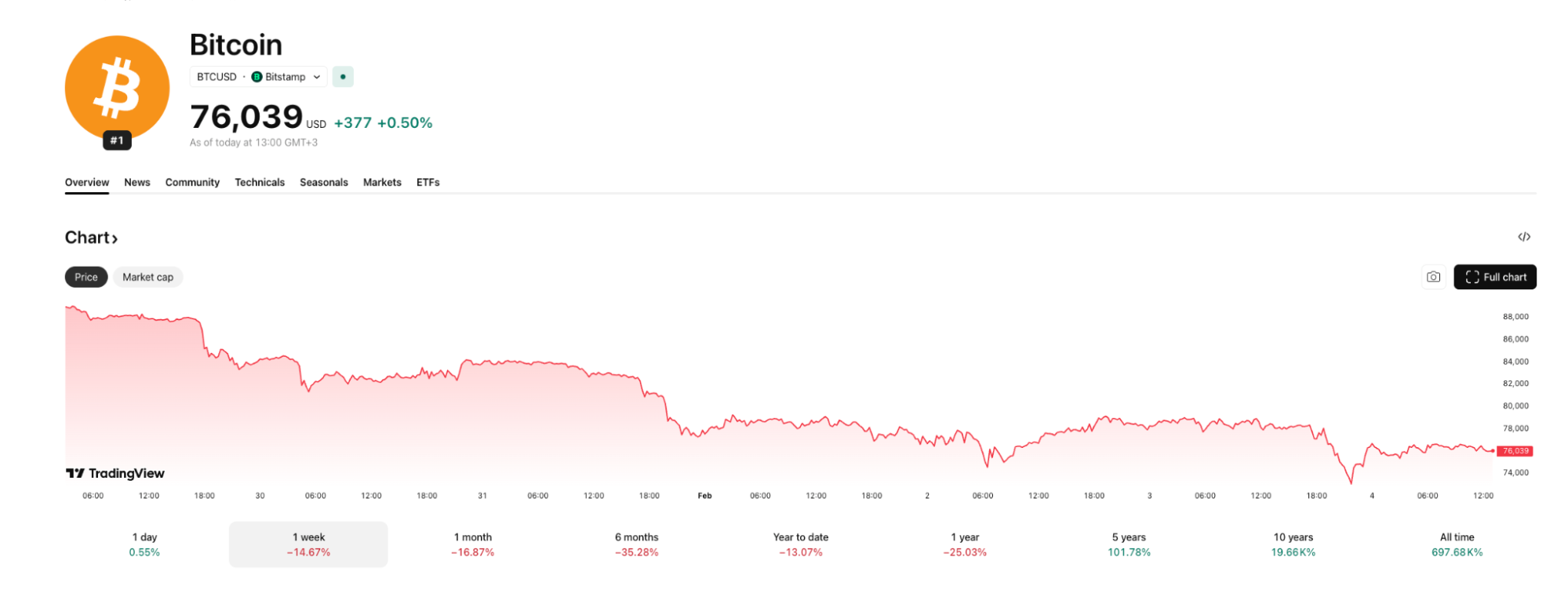Select the 1 month time range
The height and width of the screenshot is (615, 1568).
[472, 544]
